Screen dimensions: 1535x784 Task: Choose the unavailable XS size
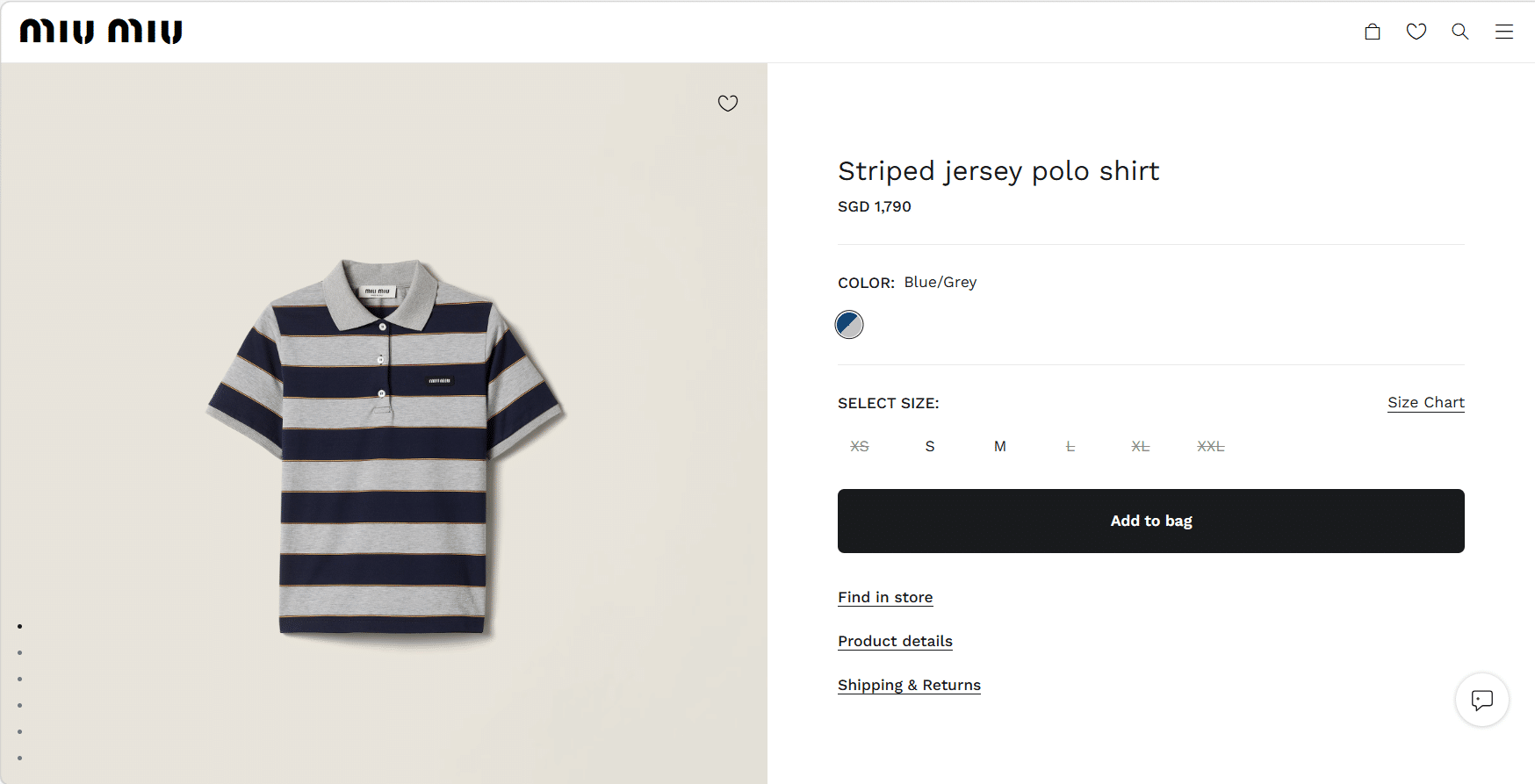click(x=860, y=446)
